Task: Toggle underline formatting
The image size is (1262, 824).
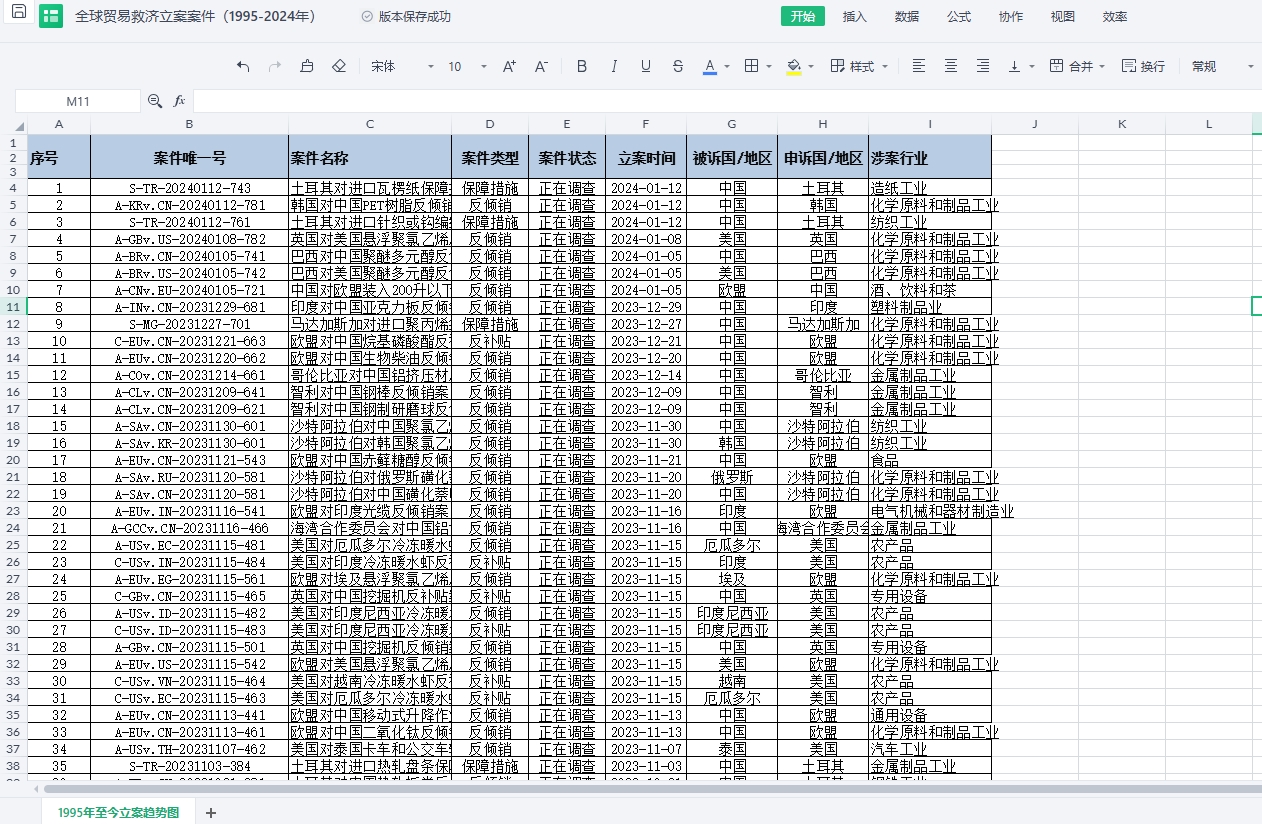Action: (x=646, y=66)
